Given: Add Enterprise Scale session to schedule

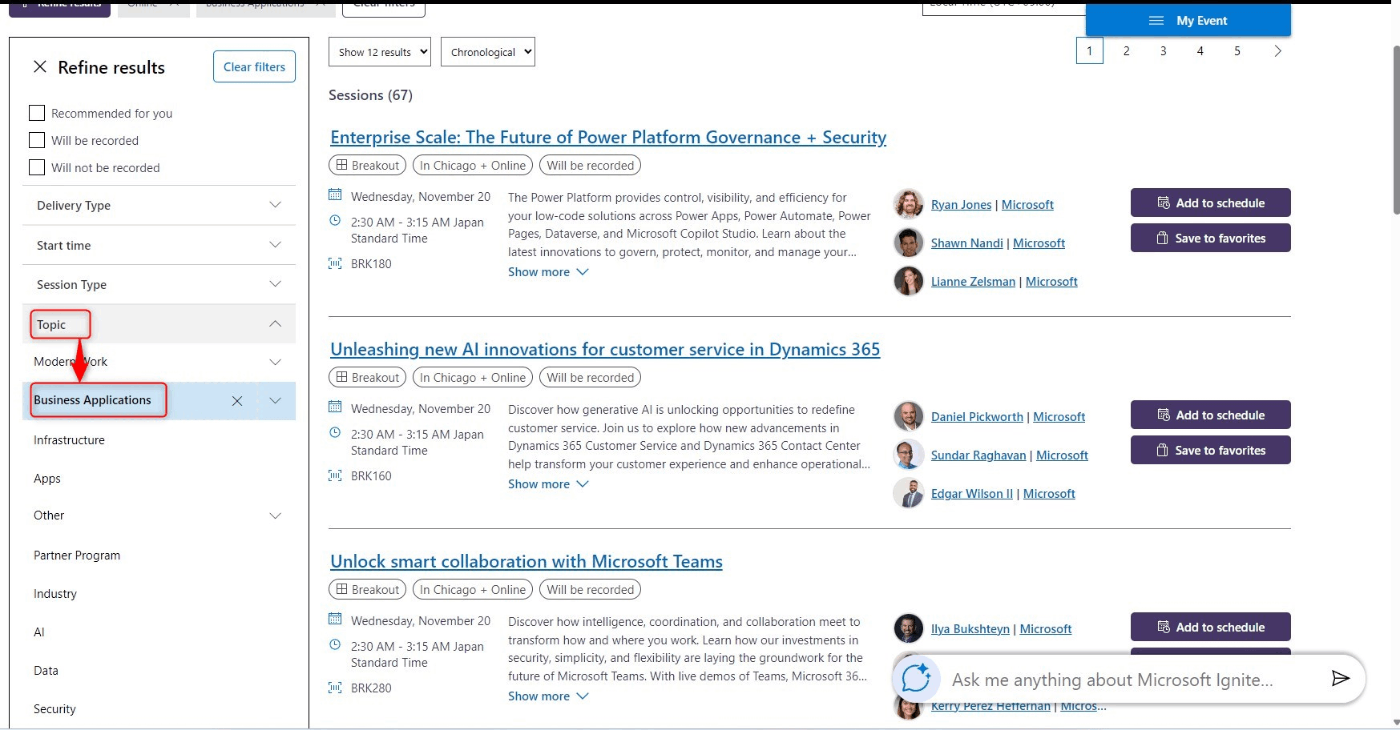Looking at the screenshot, I should coord(1210,203).
